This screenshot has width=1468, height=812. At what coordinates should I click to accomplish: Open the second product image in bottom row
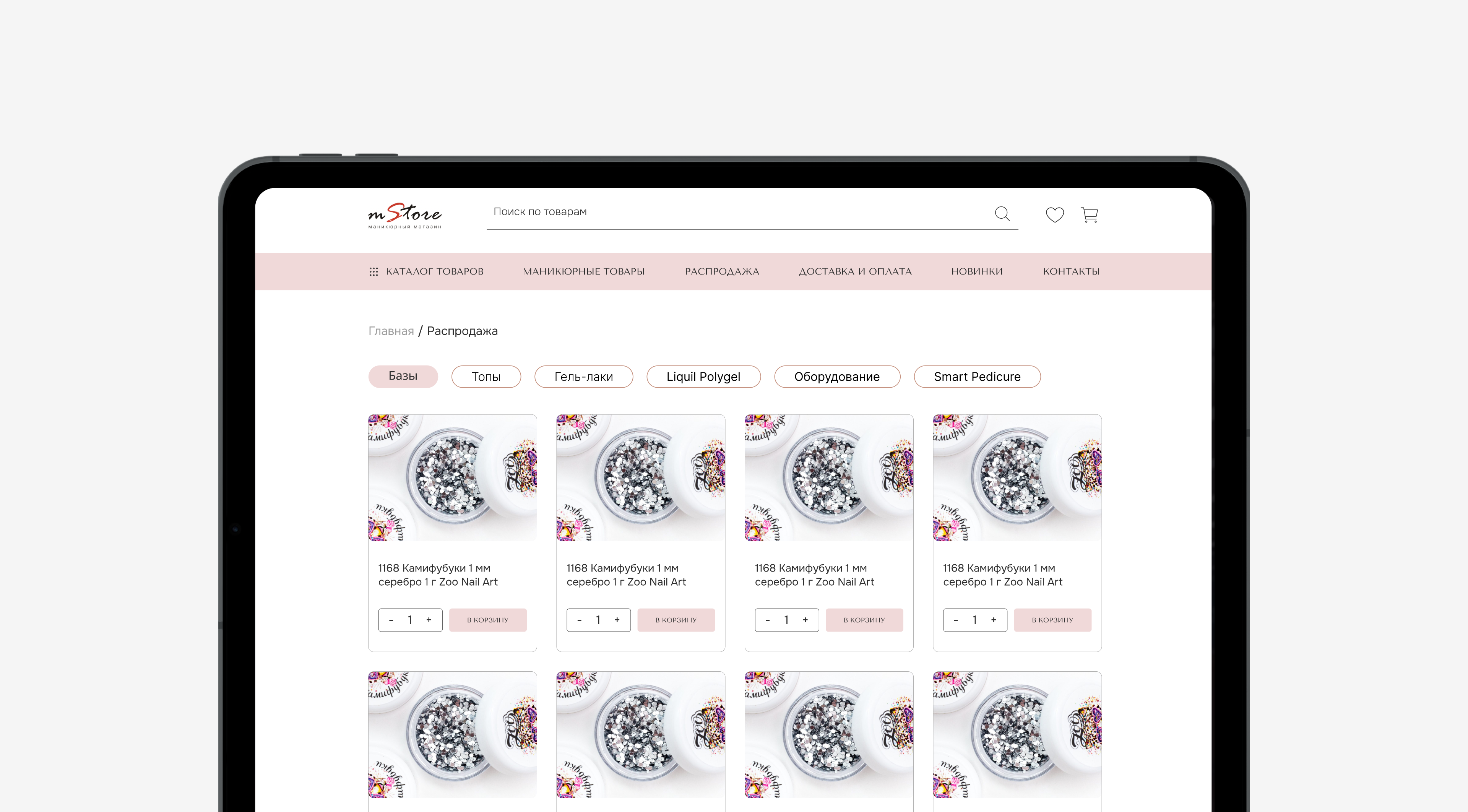tap(641, 734)
